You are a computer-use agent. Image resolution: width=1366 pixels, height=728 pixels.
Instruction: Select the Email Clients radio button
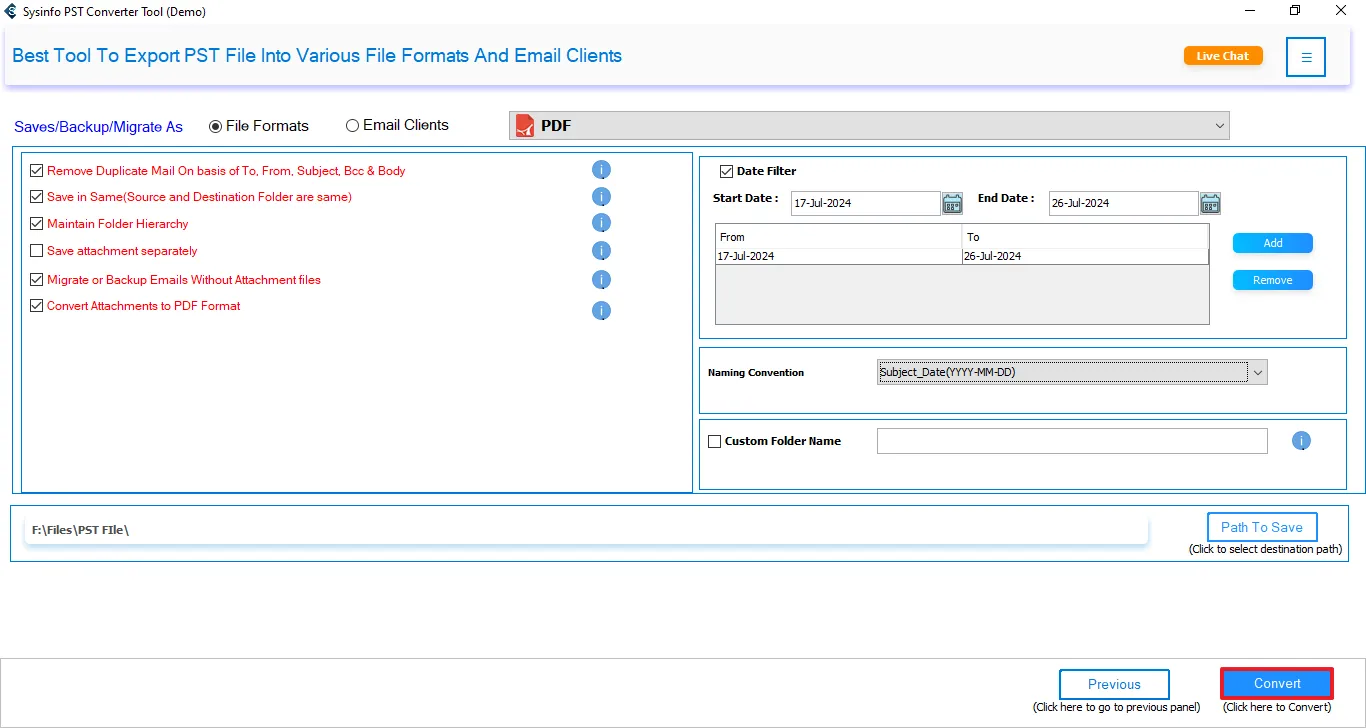[x=352, y=126]
